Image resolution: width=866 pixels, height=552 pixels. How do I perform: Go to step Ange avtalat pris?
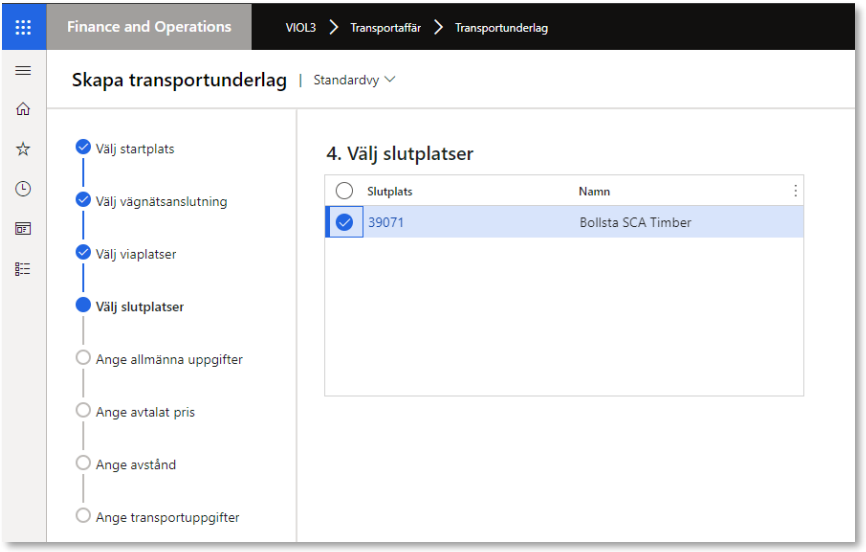tap(145, 412)
